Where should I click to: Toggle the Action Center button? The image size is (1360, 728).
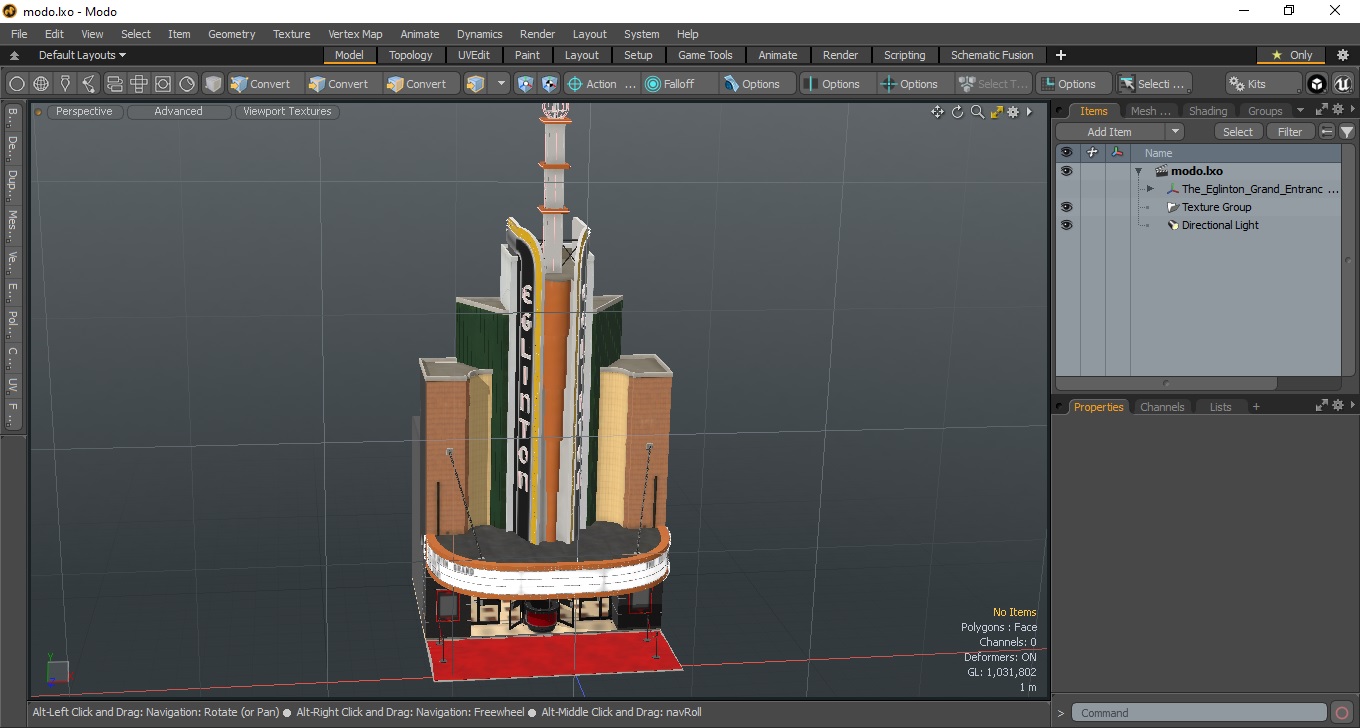tap(601, 84)
